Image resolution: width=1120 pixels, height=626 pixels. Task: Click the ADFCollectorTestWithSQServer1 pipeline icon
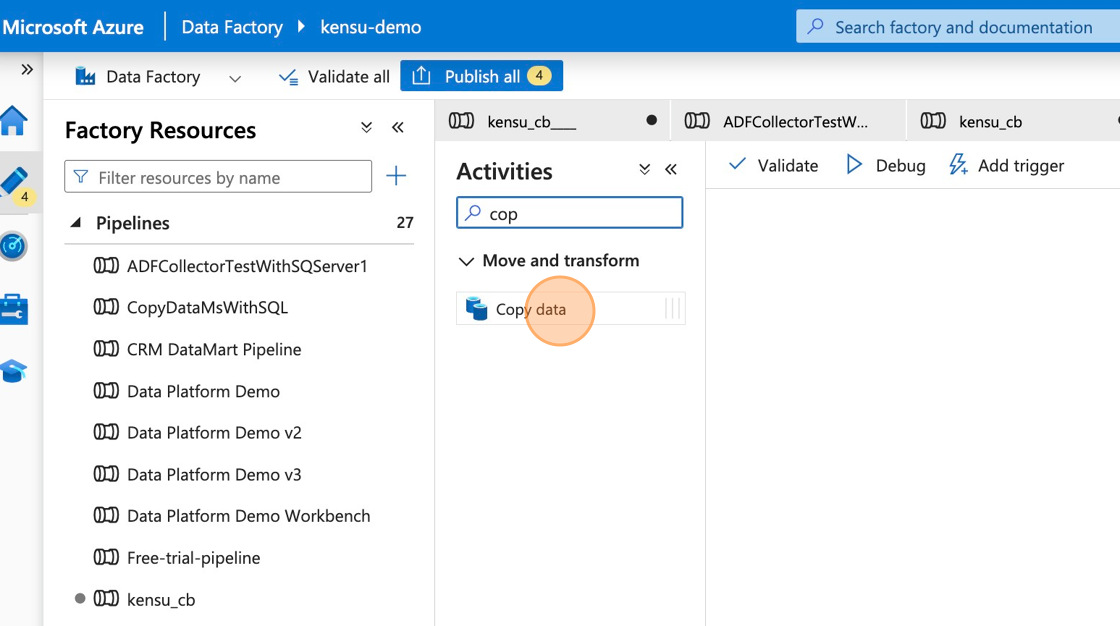(106, 266)
